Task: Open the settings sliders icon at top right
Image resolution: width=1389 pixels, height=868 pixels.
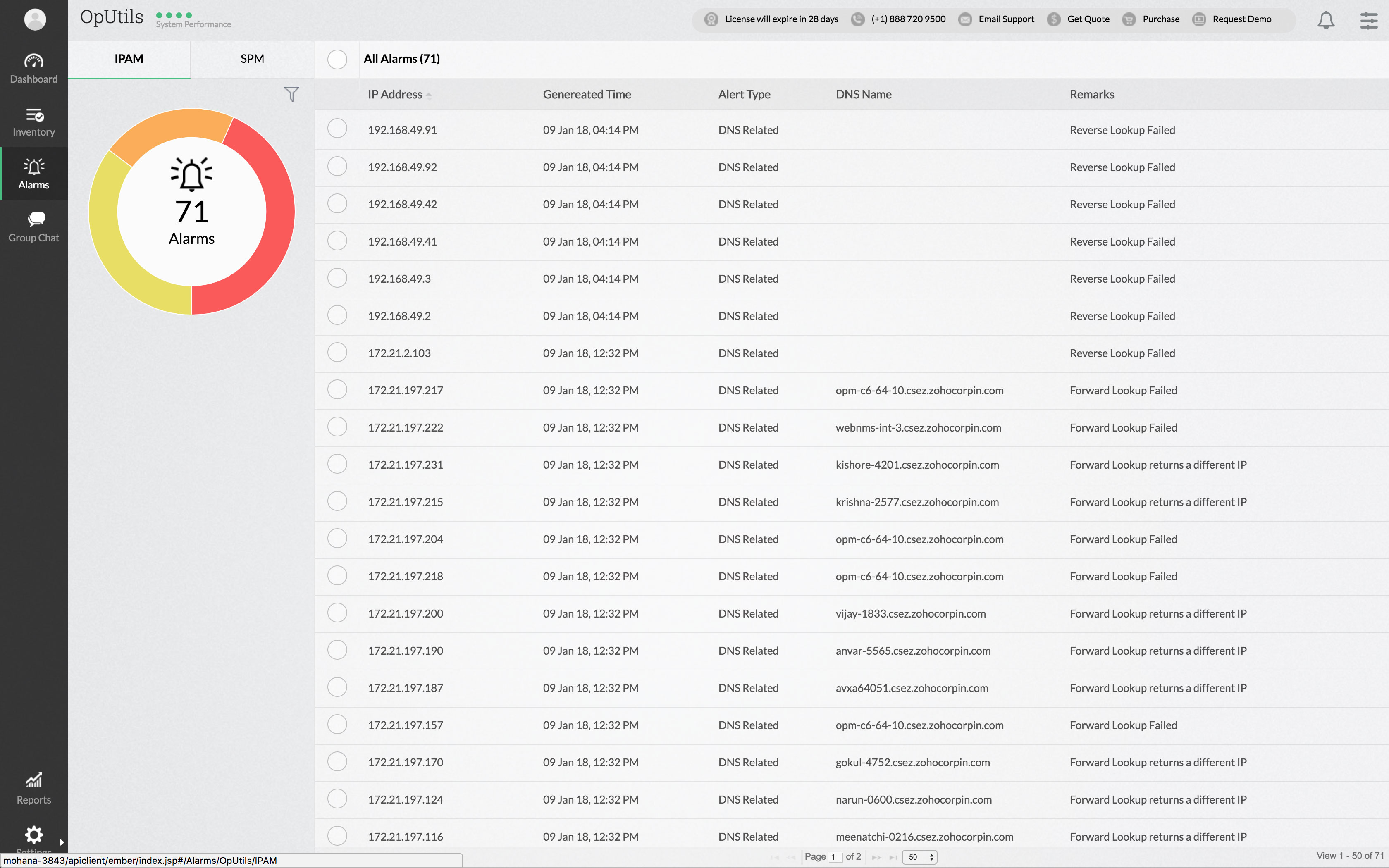Action: pos(1368,20)
